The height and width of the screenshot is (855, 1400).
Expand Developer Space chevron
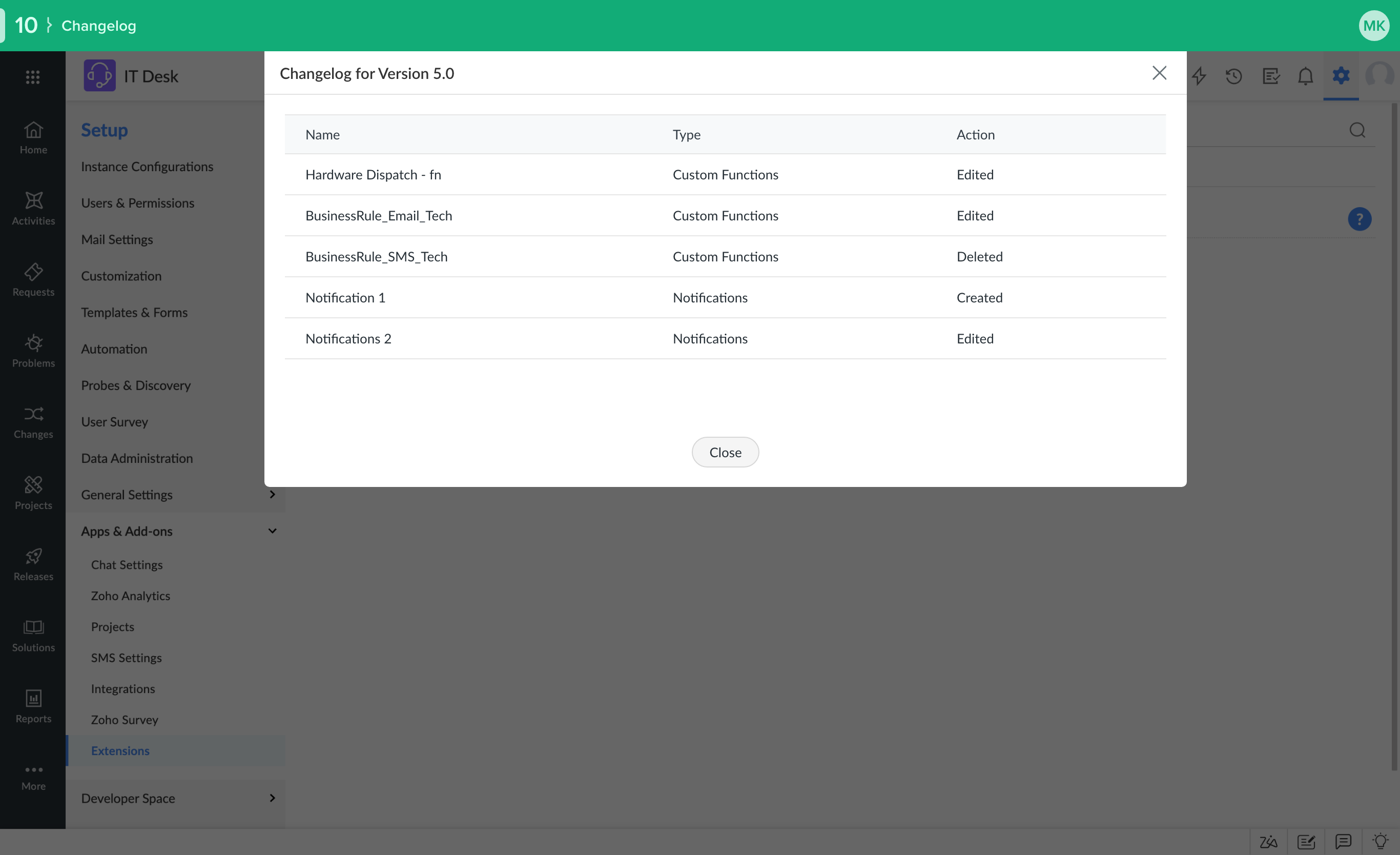coord(272,798)
